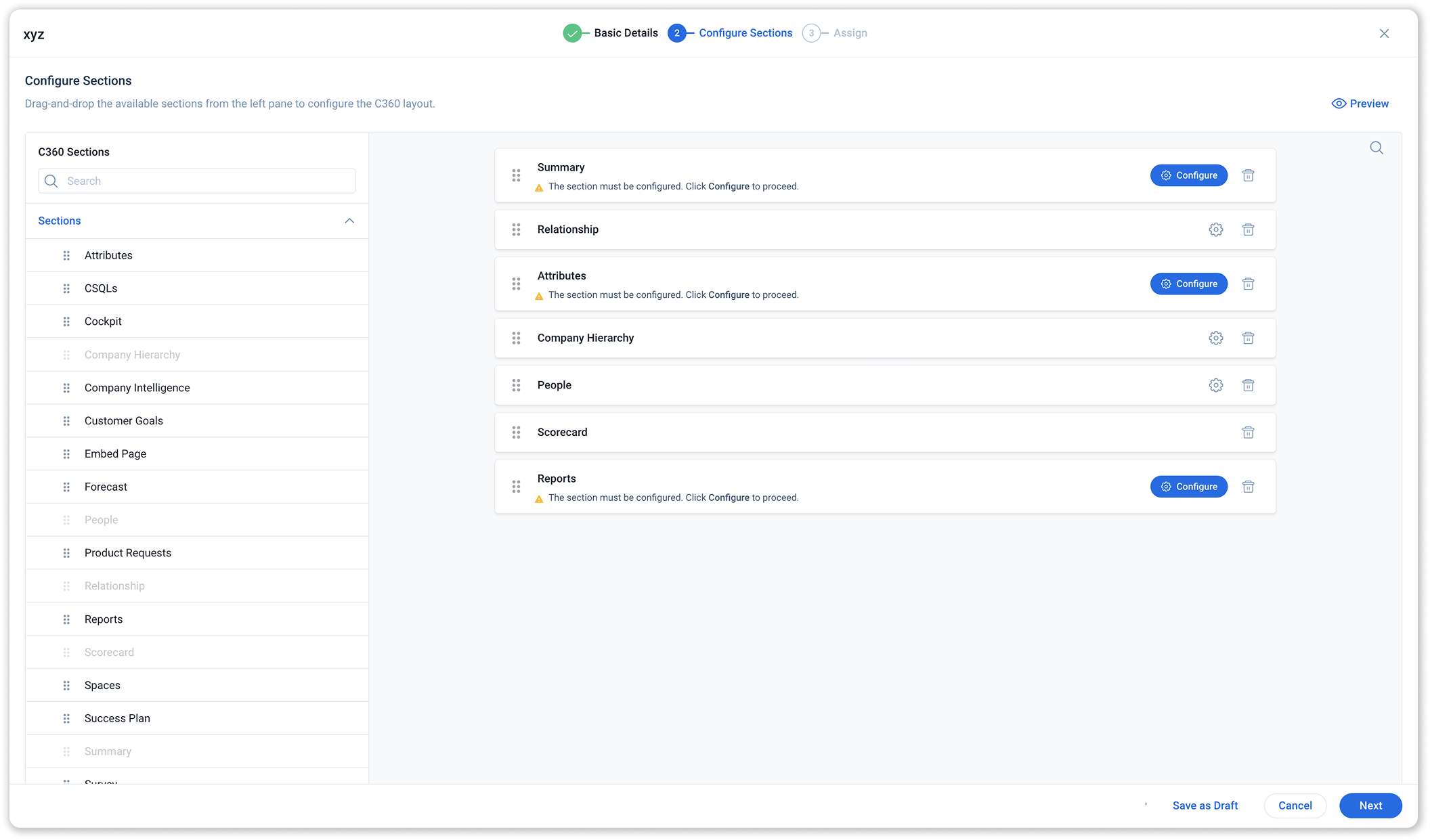The width and height of the screenshot is (1430, 840).
Task: Click drag handle beside Cockpit in left pane
Action: [x=66, y=322]
